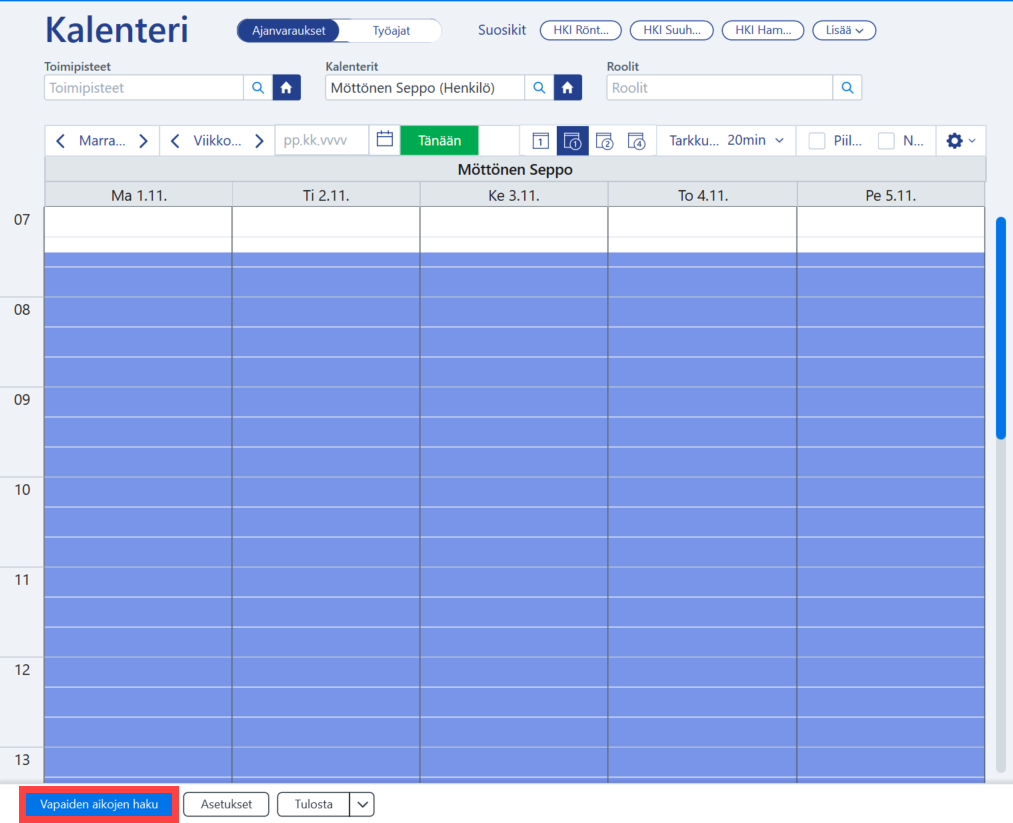Open the gear settings menu
This screenshot has width=1013, height=823.
point(961,140)
